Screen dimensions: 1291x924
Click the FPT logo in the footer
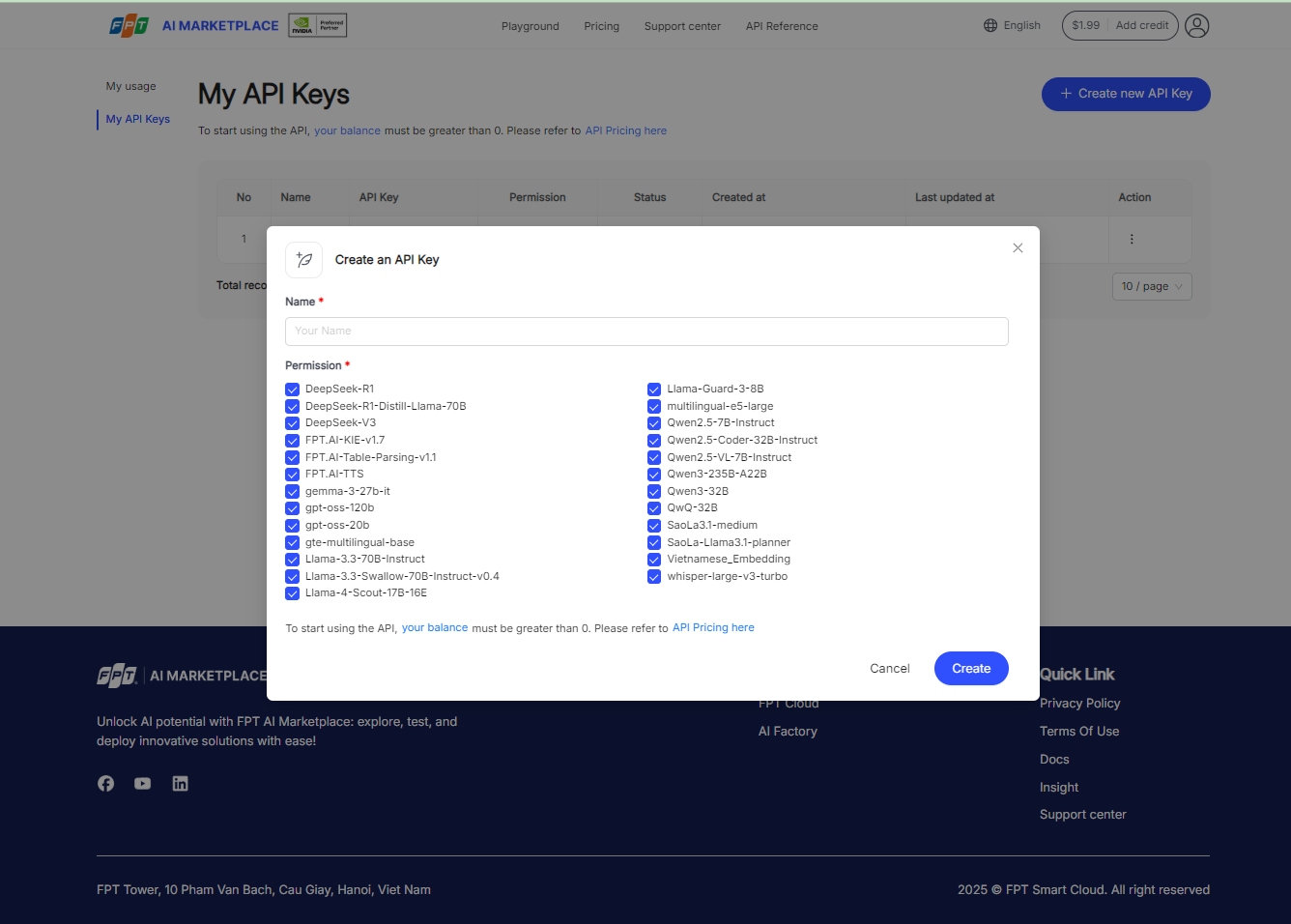pos(117,676)
